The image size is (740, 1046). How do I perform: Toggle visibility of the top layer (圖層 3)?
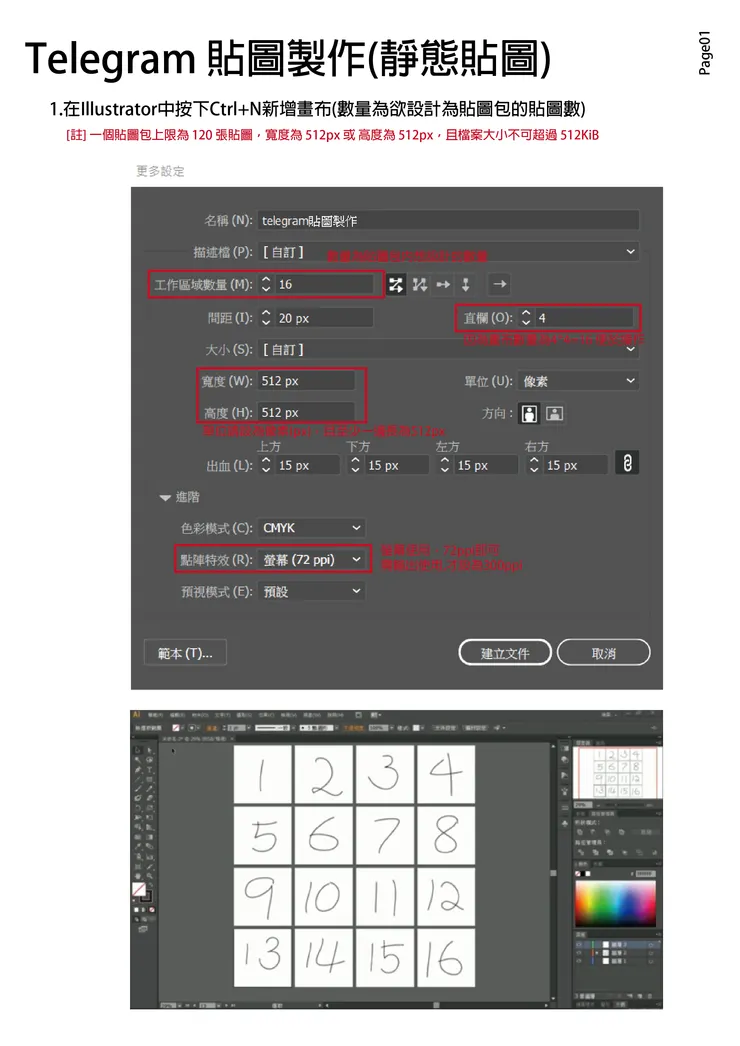tap(579, 945)
